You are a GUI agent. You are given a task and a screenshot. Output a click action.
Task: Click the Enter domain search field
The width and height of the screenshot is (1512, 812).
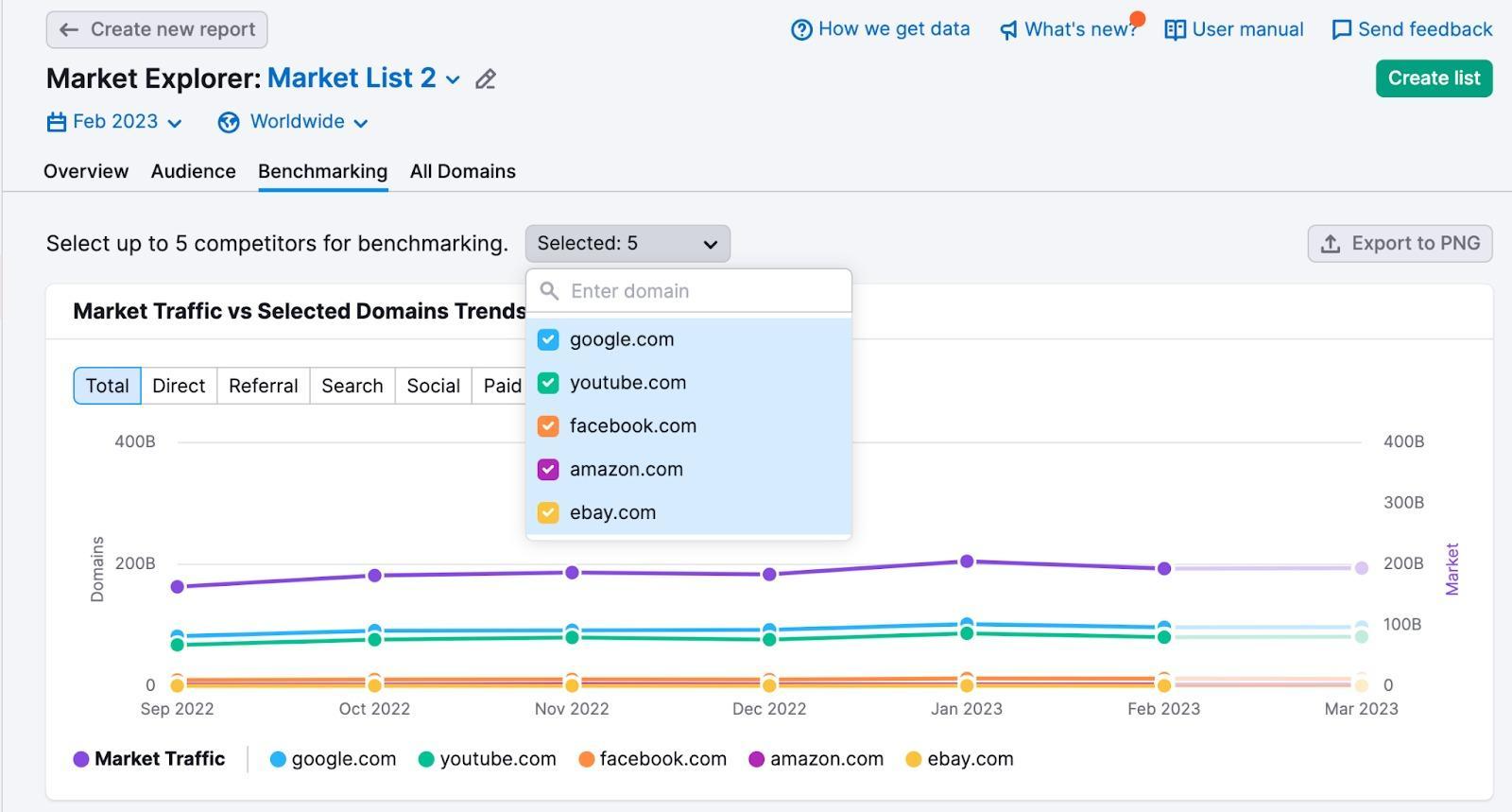[689, 291]
